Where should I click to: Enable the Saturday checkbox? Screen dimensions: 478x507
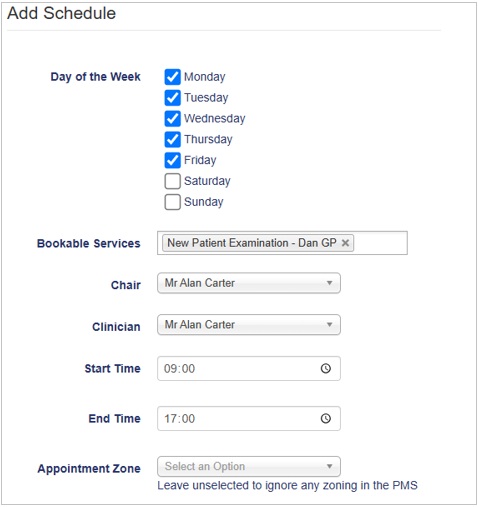tap(172, 181)
